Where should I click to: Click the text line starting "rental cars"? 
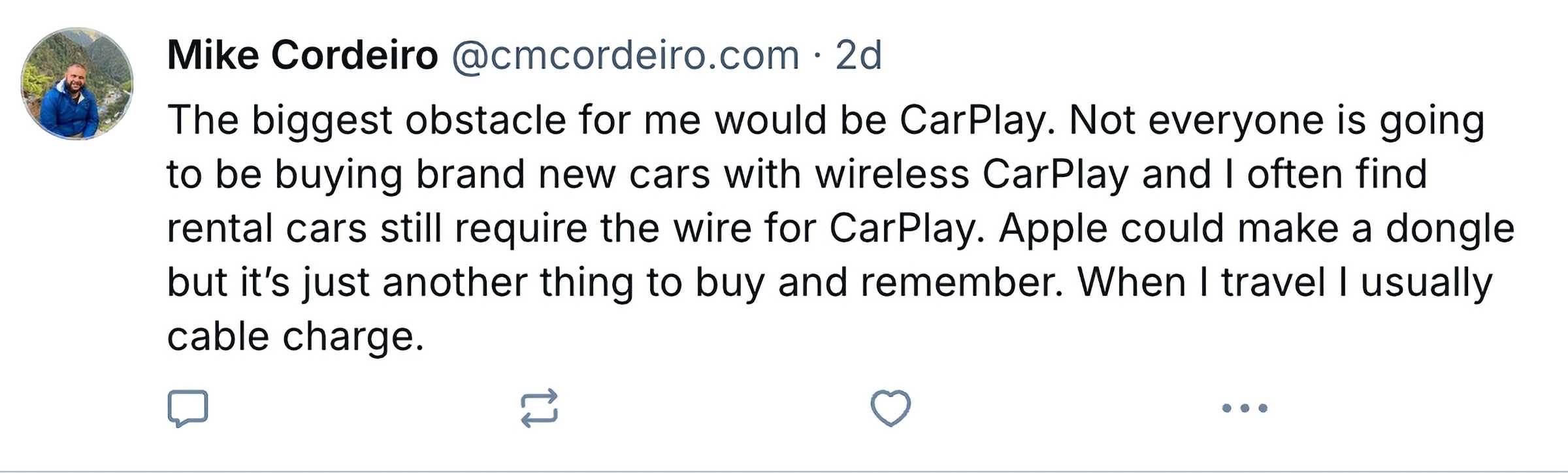840,229
